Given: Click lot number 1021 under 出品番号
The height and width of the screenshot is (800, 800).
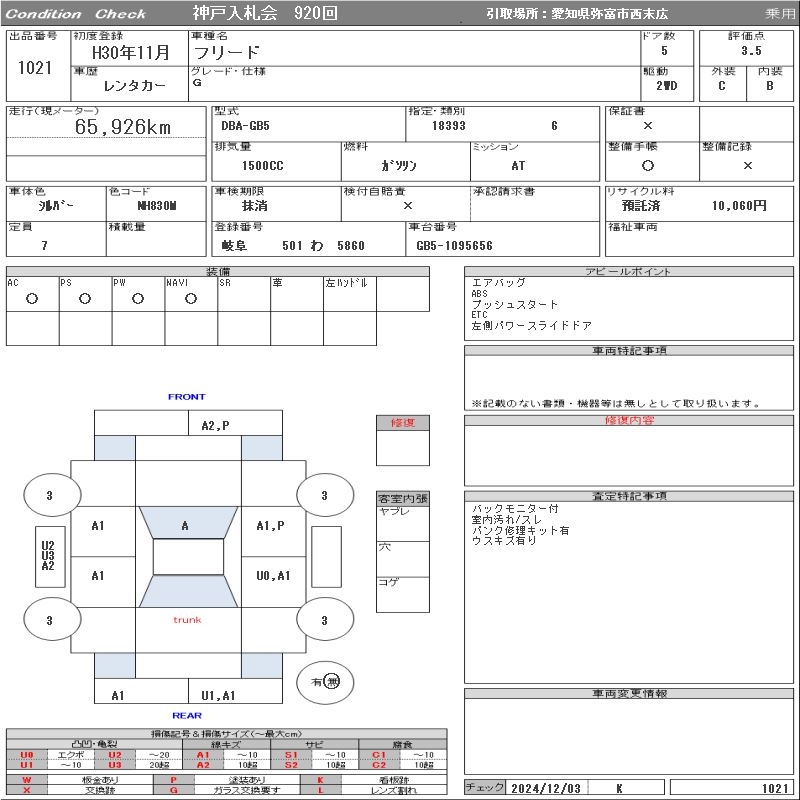Looking at the screenshot, I should pyautogui.click(x=35, y=68).
